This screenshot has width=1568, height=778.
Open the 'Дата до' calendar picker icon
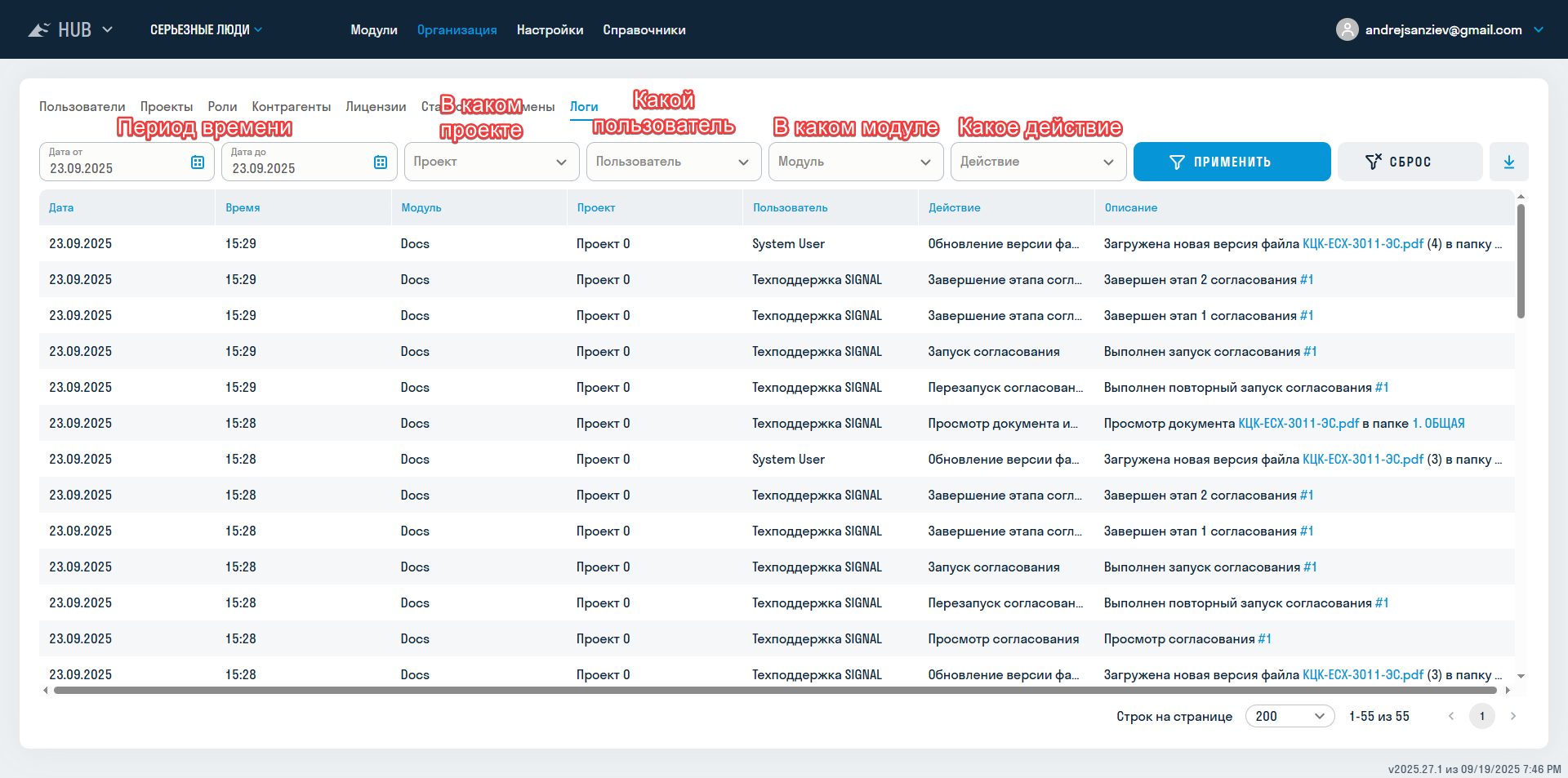click(x=380, y=162)
